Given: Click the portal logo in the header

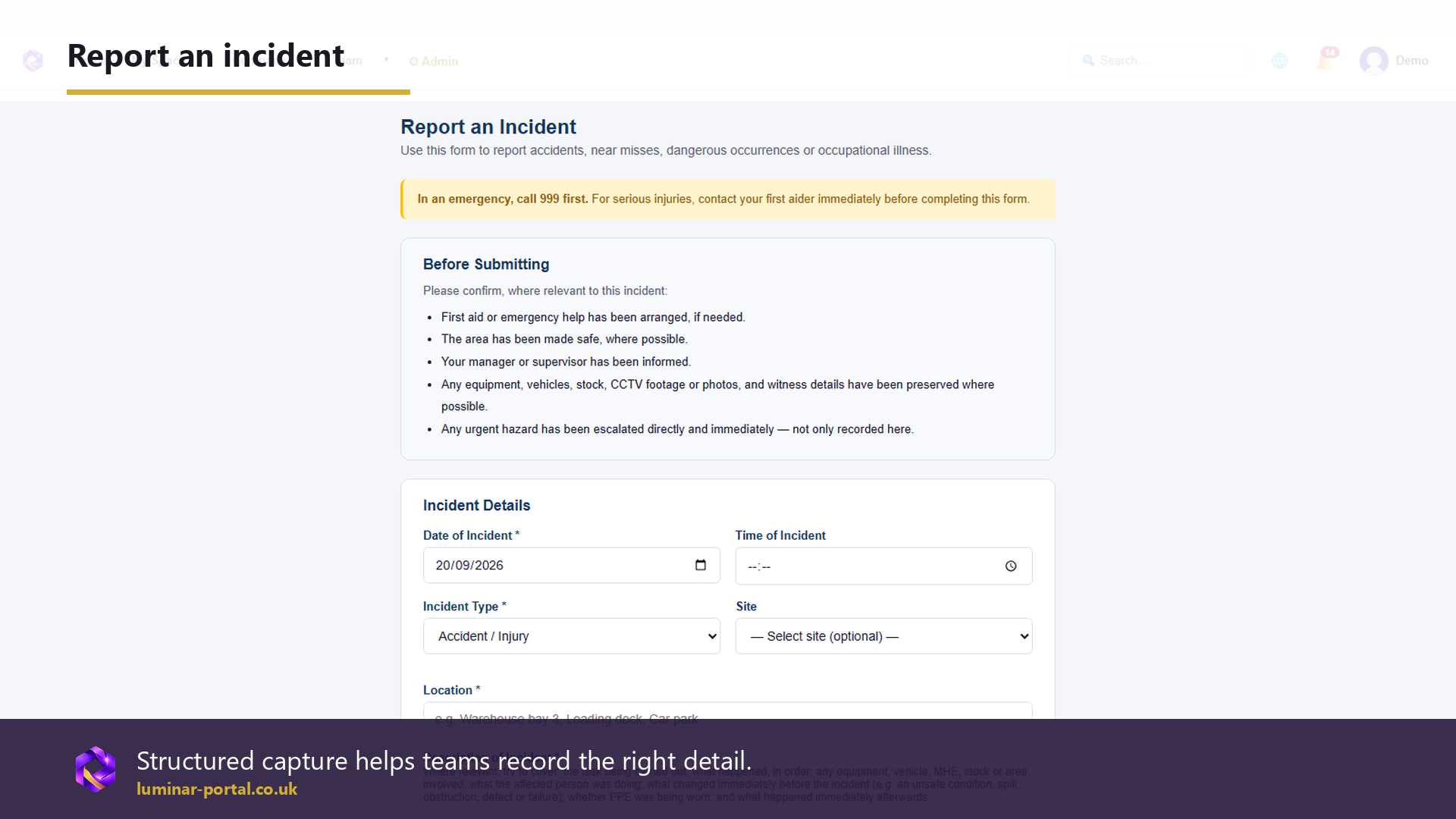Looking at the screenshot, I should (33, 60).
